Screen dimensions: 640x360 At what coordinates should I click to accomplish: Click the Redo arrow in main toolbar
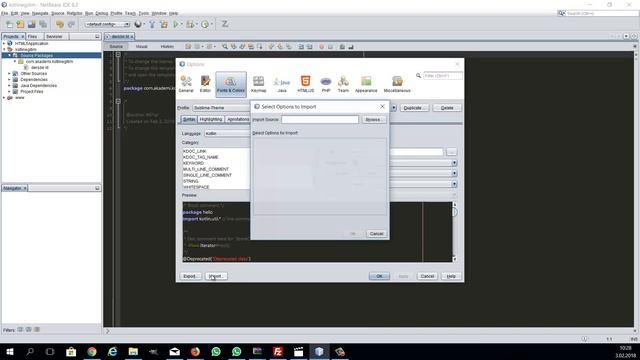coord(71,24)
